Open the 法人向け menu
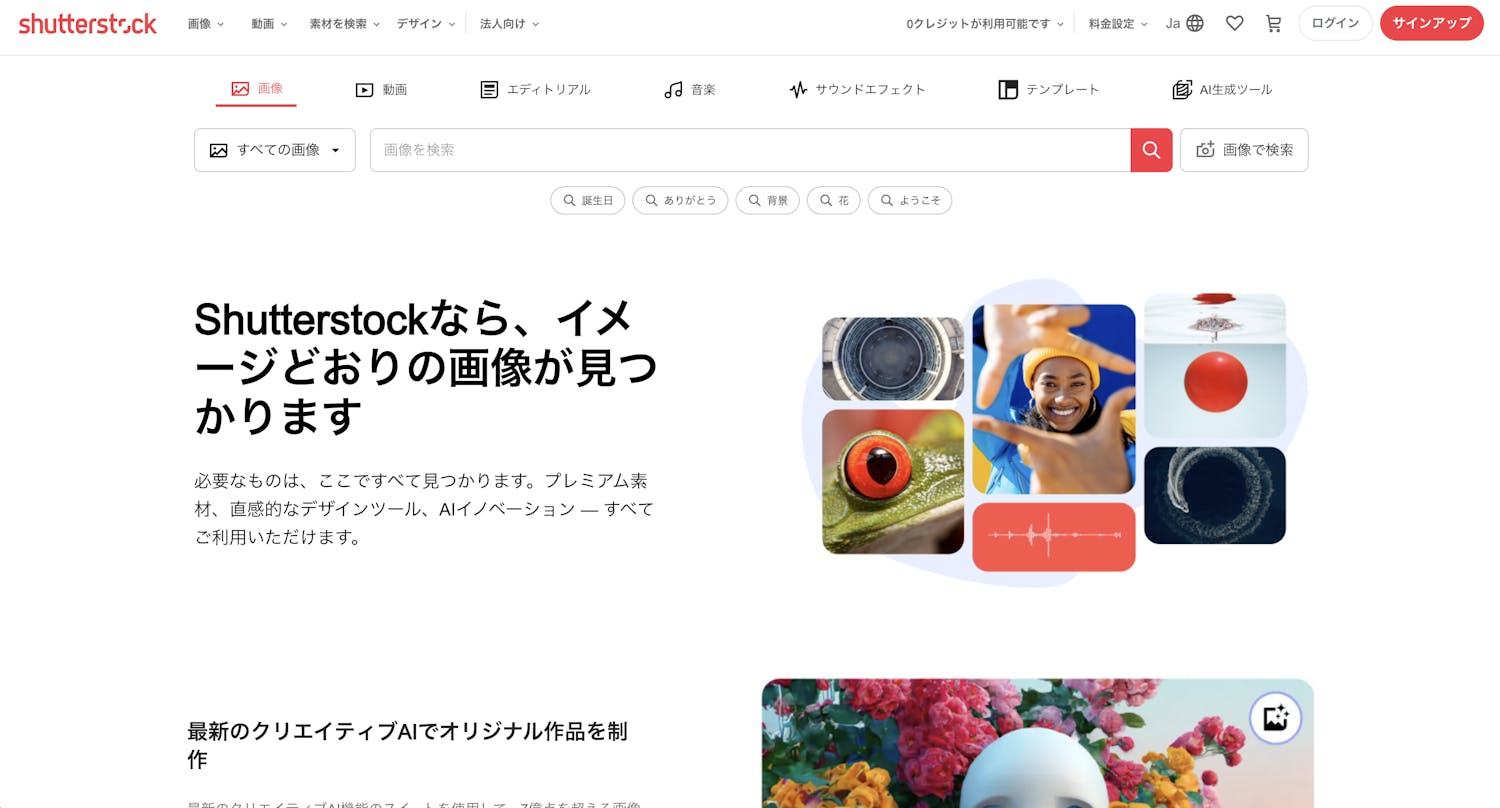 pyautogui.click(x=509, y=23)
